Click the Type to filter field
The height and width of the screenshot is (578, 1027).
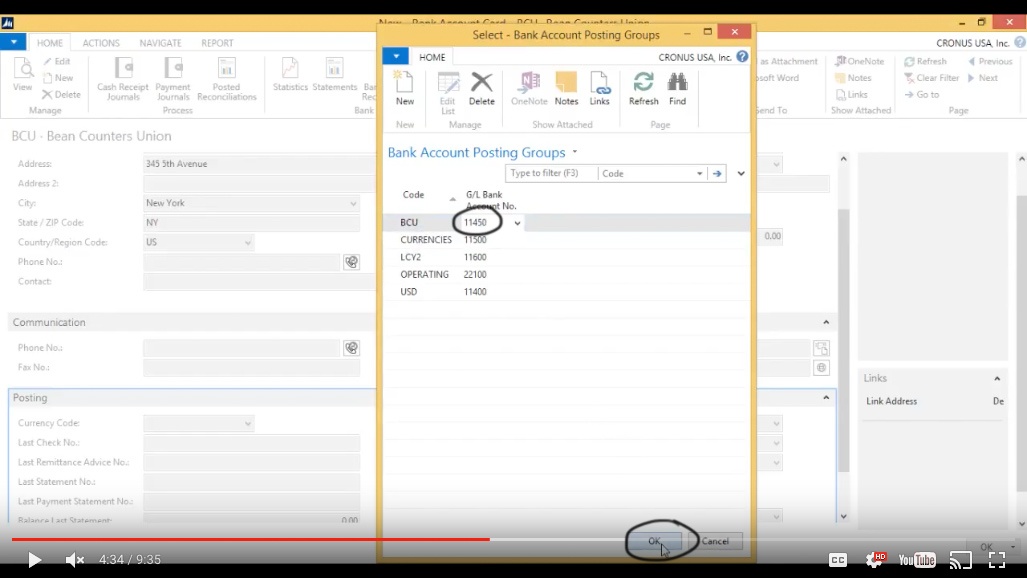(551, 173)
